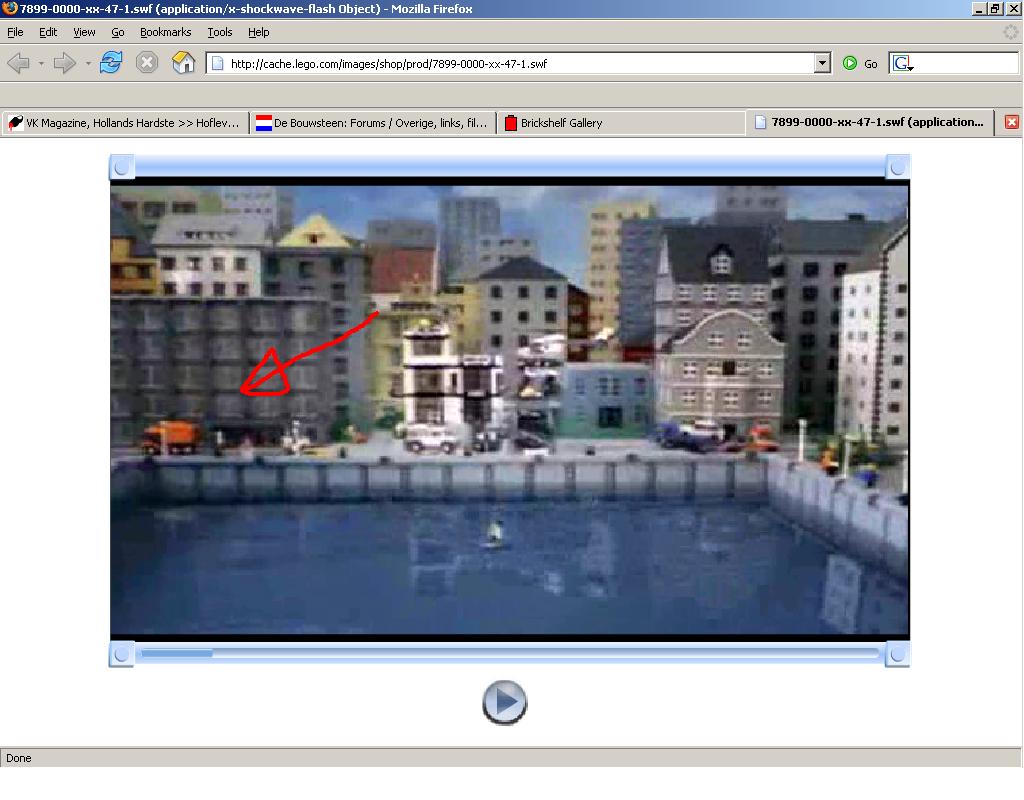
Task: Restore down the Firefox window
Action: pos(995,8)
